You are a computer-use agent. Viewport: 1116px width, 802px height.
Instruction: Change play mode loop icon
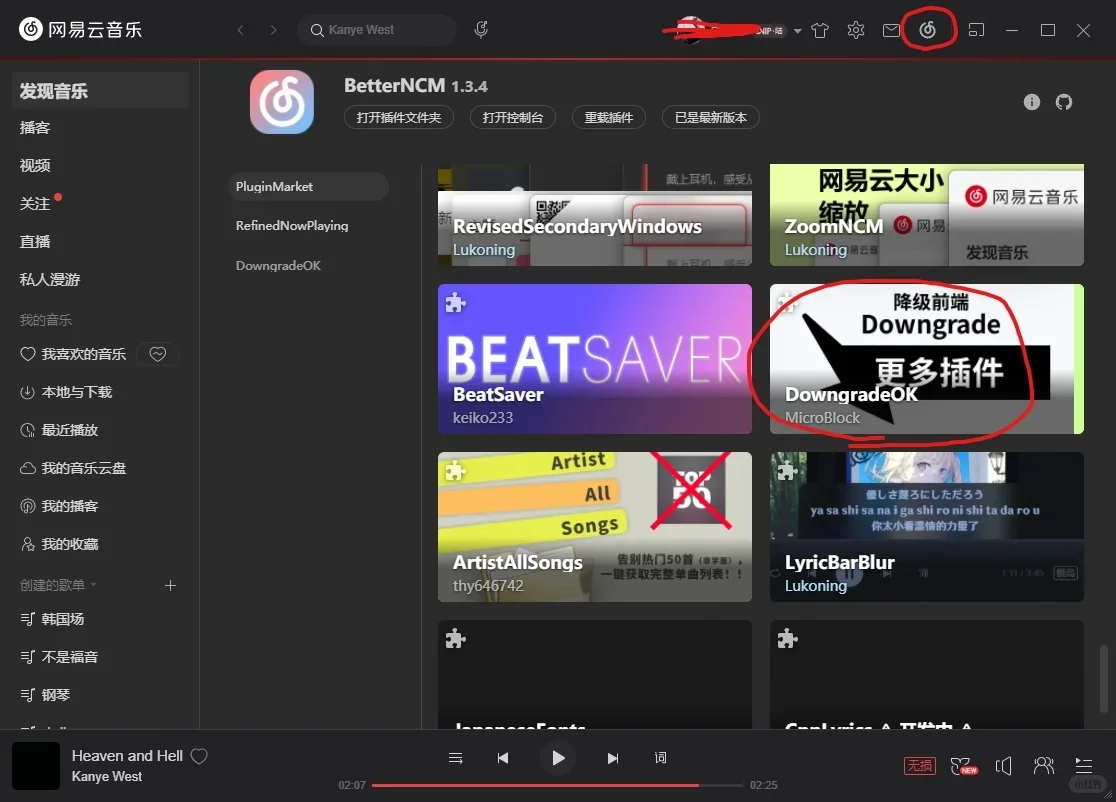click(456, 758)
